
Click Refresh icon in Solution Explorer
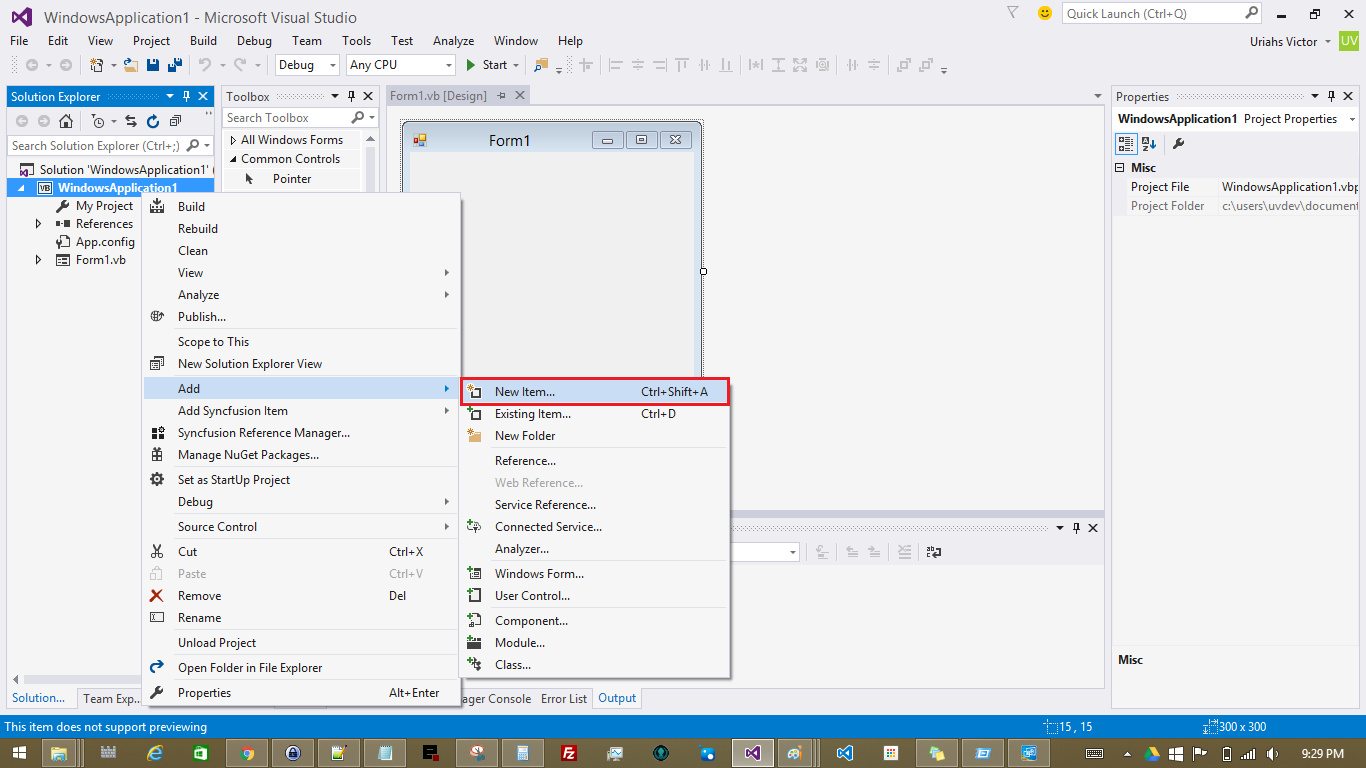pos(153,121)
